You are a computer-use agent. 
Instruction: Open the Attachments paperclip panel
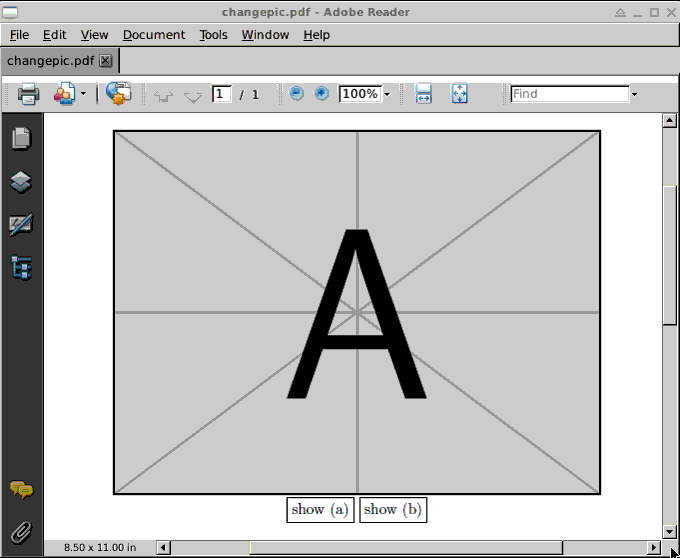21,532
